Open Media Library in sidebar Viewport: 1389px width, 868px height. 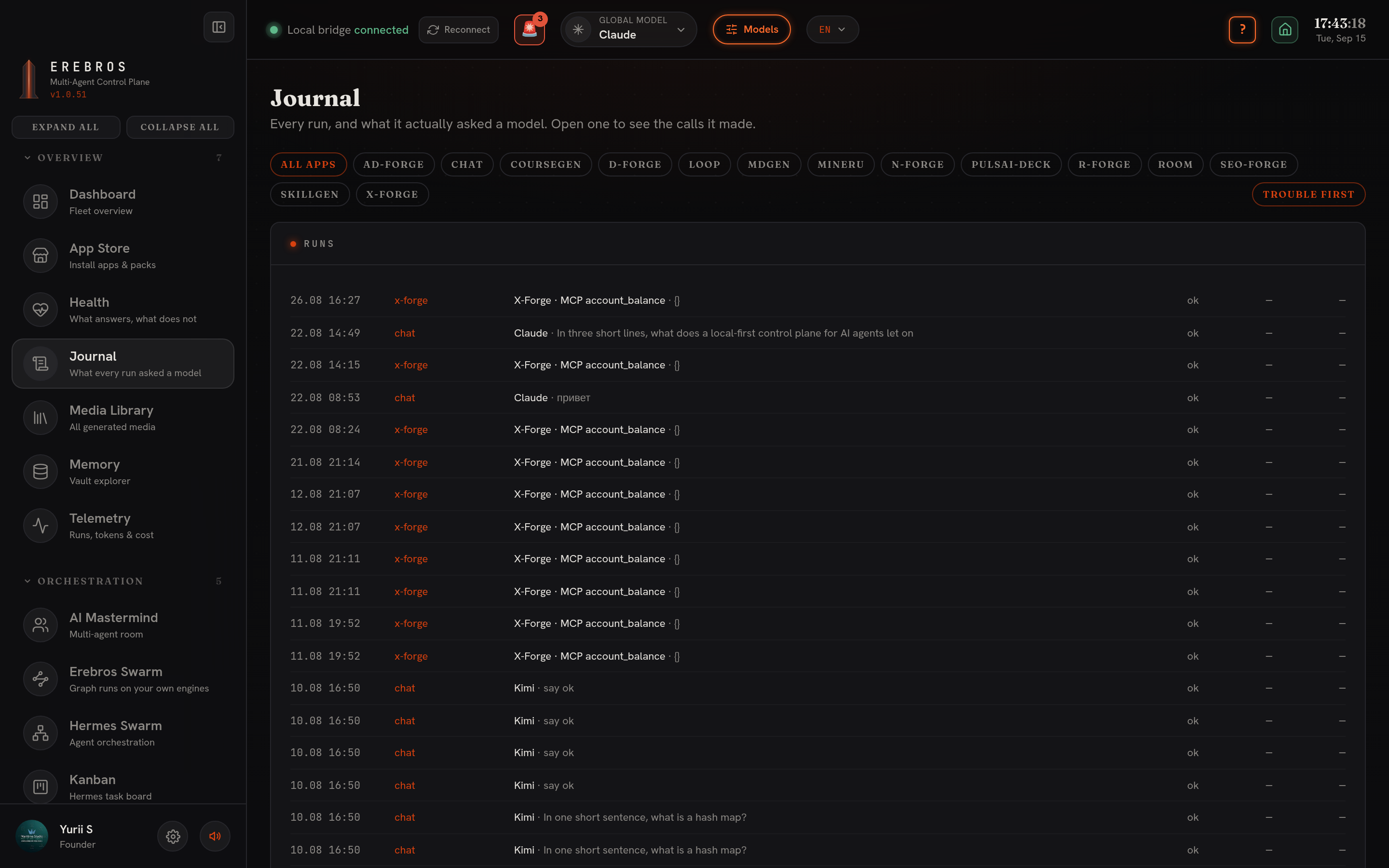coord(123,417)
